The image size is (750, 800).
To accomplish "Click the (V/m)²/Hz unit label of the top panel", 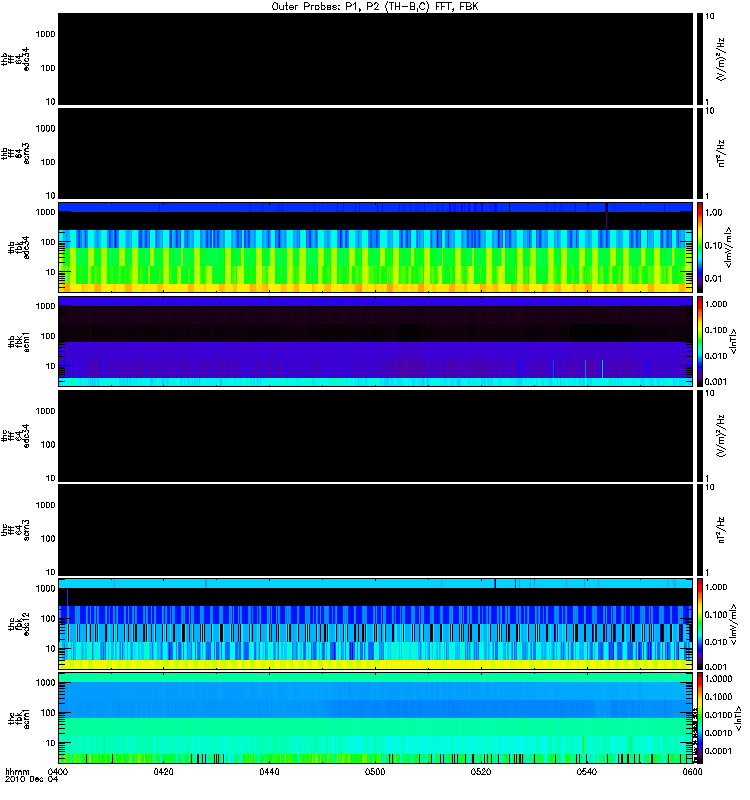I will pos(721,59).
